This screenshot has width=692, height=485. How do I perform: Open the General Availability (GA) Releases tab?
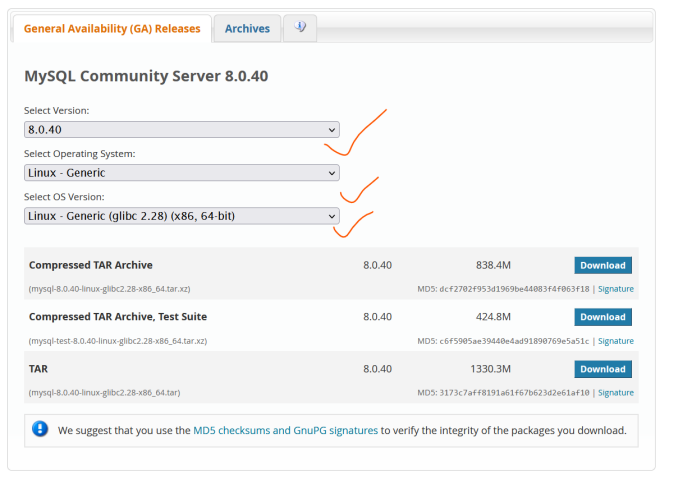click(x=112, y=29)
